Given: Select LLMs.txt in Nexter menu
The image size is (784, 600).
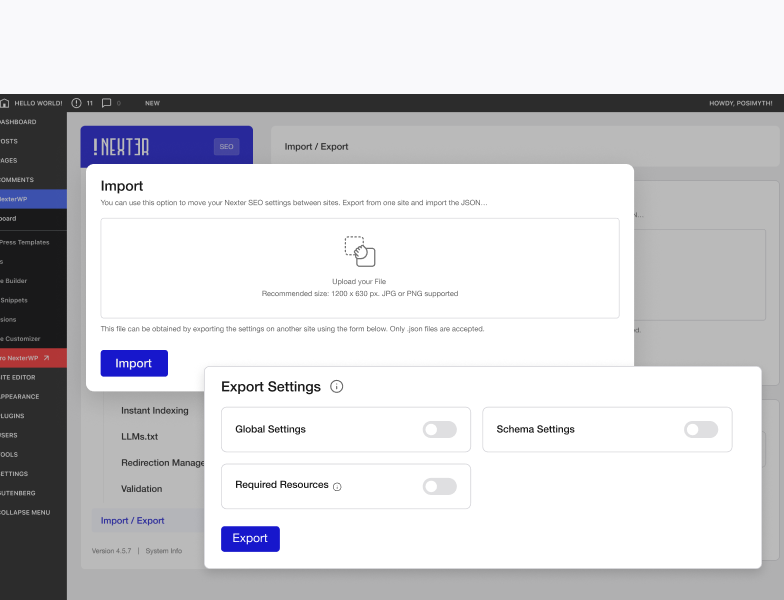Looking at the screenshot, I should click(140, 436).
